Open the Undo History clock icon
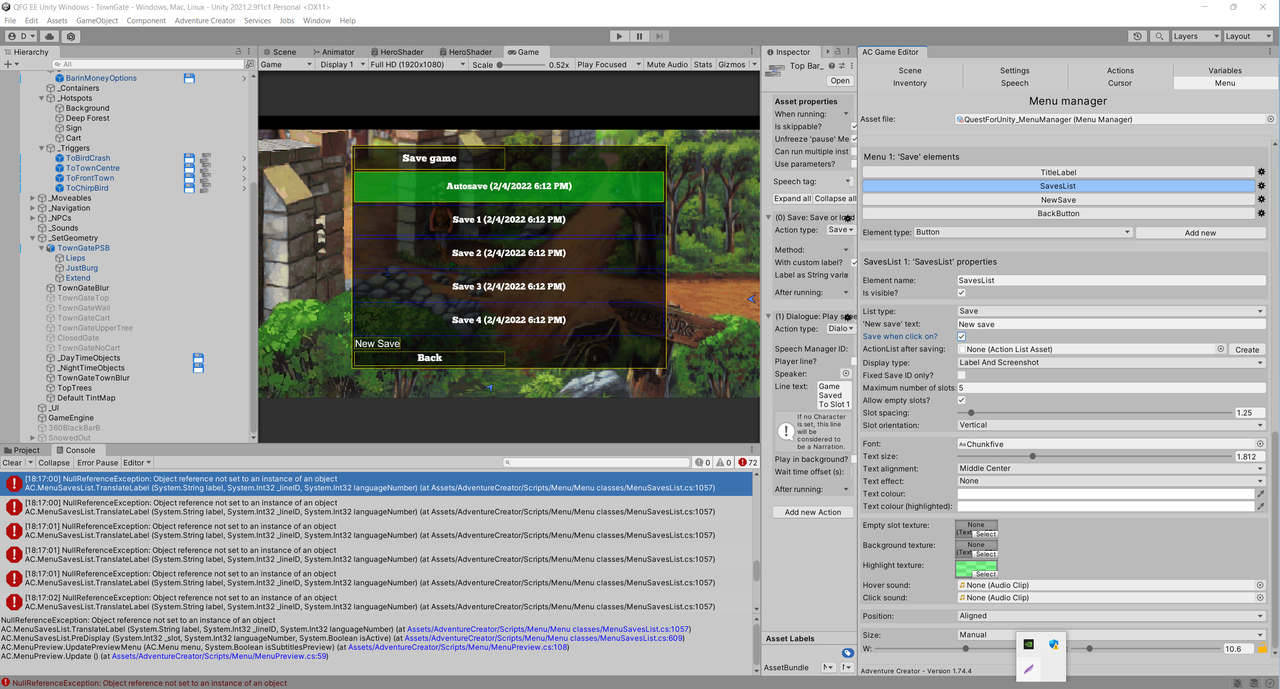The height and width of the screenshot is (689, 1280). click(x=1138, y=36)
